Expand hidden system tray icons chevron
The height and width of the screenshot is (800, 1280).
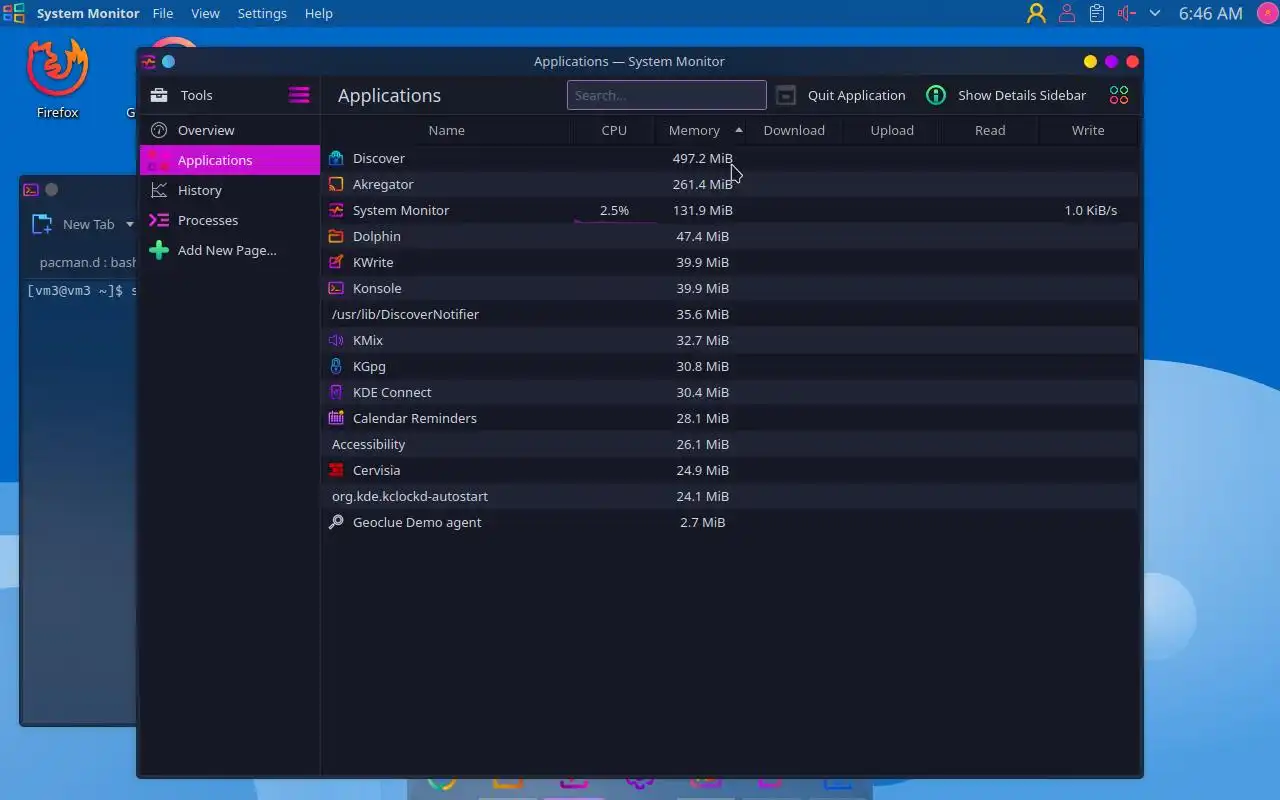[1155, 13]
